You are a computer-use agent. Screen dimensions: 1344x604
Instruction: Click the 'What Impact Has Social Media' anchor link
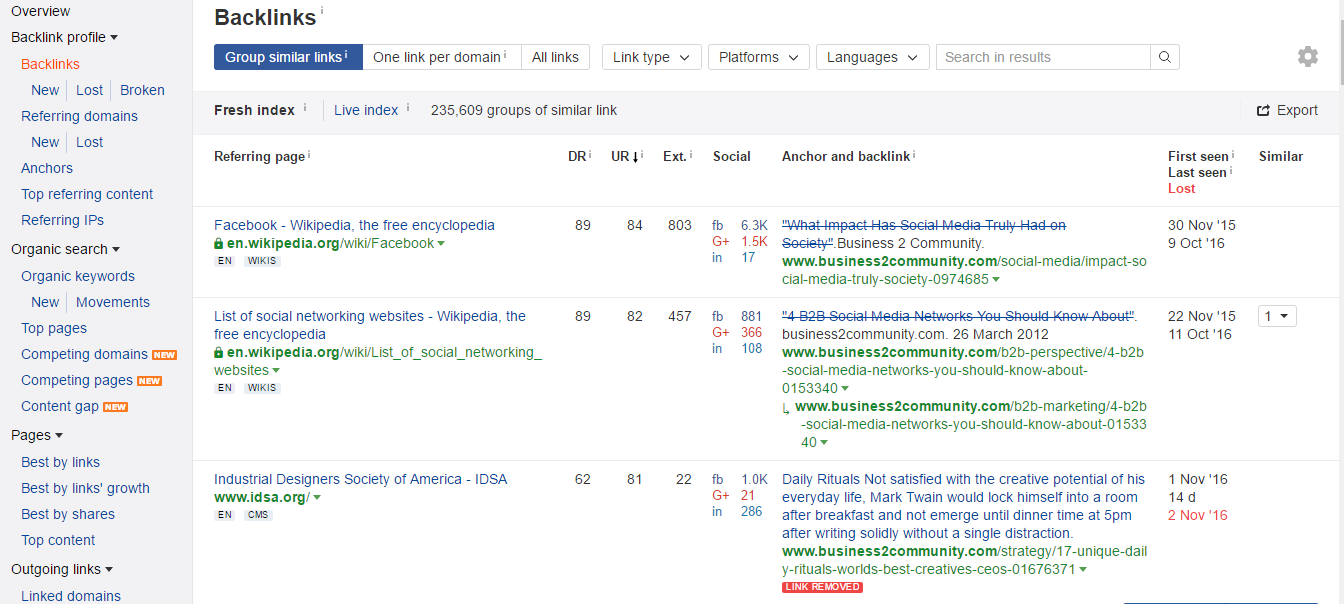tap(924, 234)
